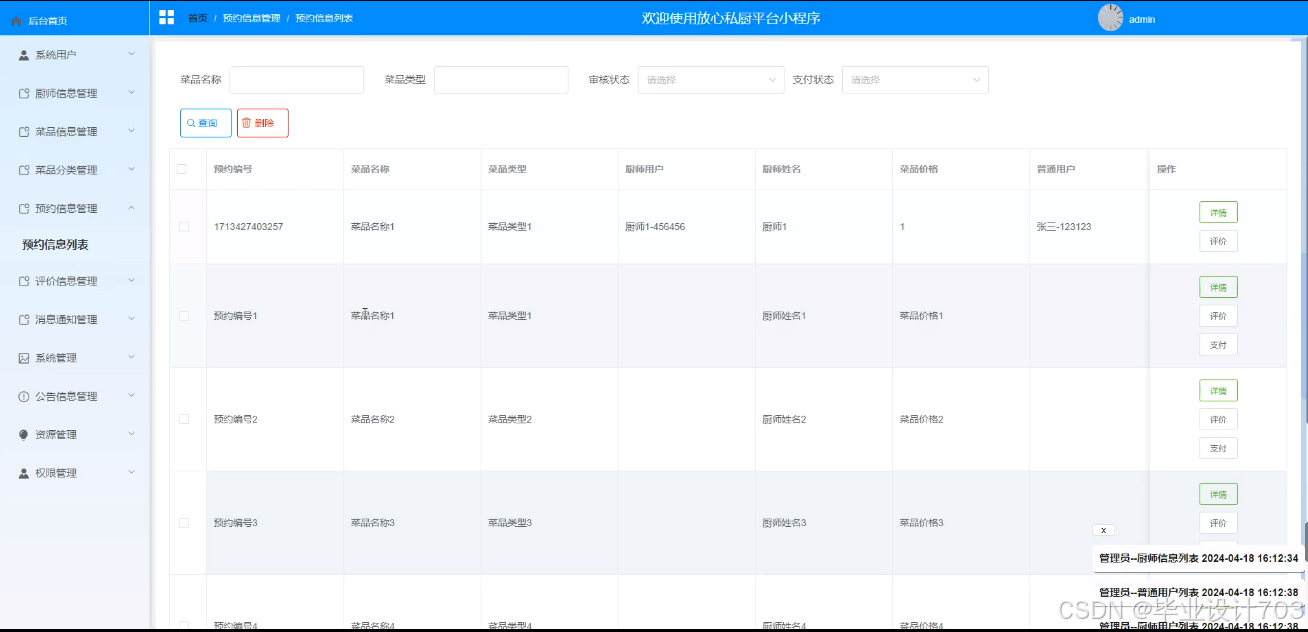The width and height of the screenshot is (1308, 632).
Task: Click the bulb icon beside 资源管理
Action: pos(24,434)
